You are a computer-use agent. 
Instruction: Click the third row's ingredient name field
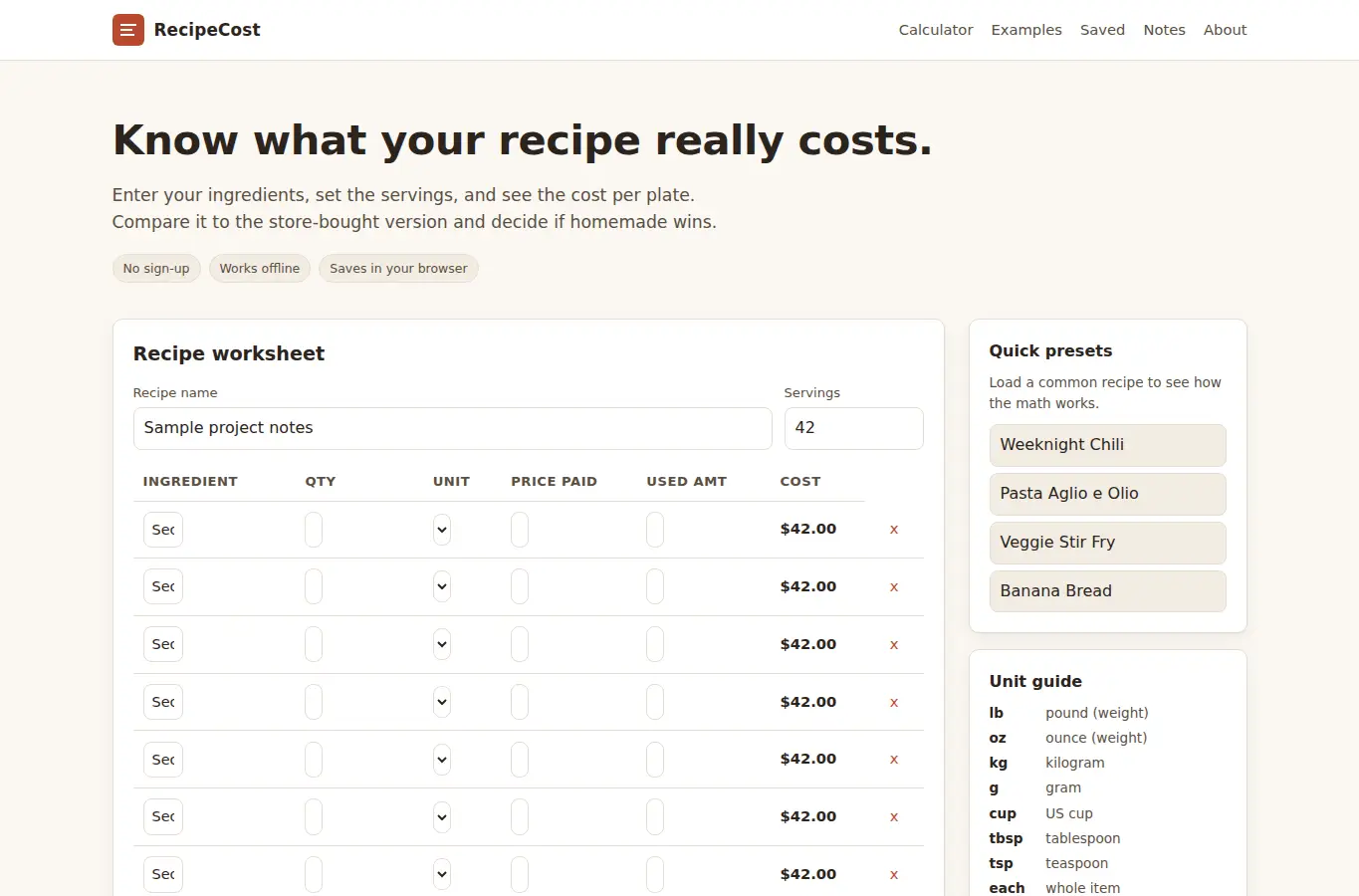(x=163, y=645)
